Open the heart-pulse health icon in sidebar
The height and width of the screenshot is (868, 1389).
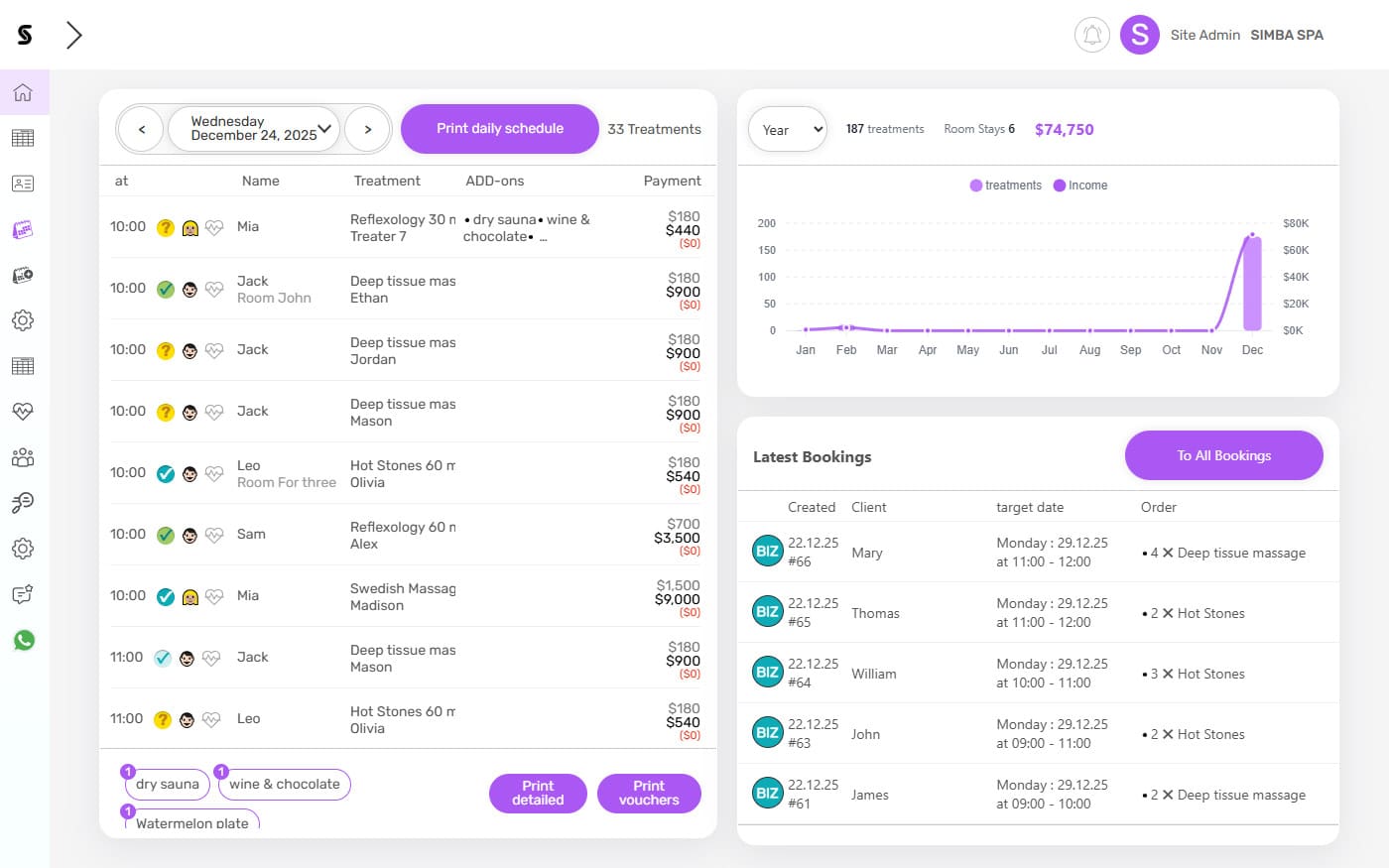[x=24, y=411]
